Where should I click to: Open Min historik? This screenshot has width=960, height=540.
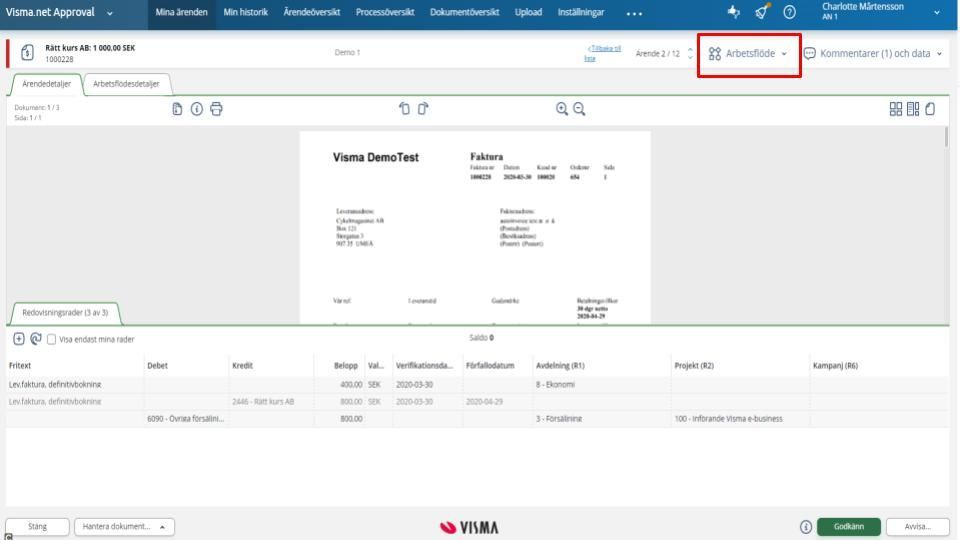[246, 12]
